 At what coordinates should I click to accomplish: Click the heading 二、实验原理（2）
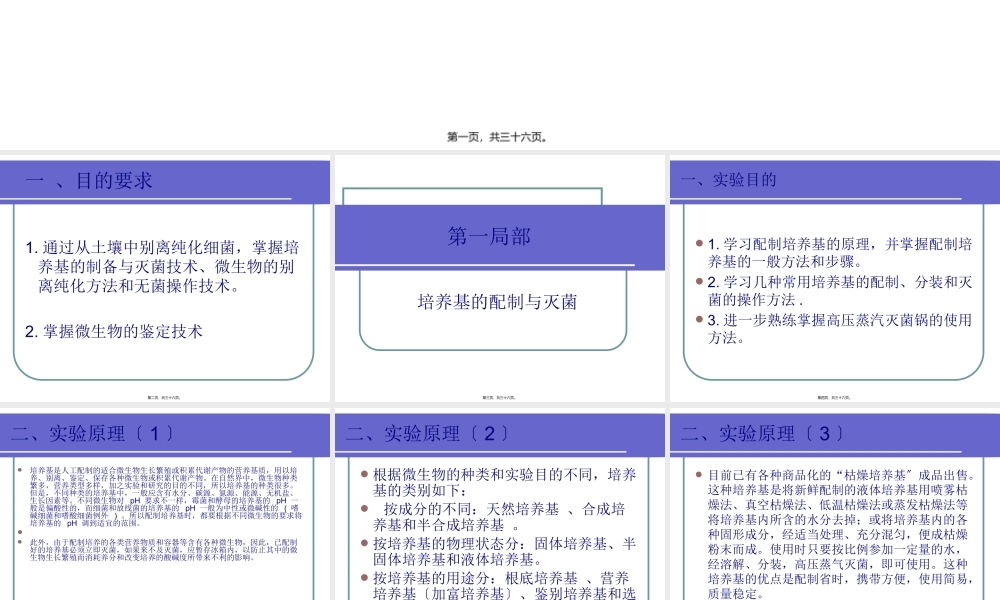[427, 434]
